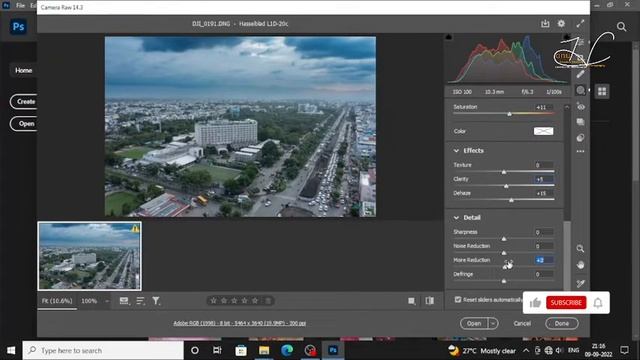640x360 pixels.
Task: Click the Dehaze slider handle
Action: pyautogui.click(x=511, y=200)
